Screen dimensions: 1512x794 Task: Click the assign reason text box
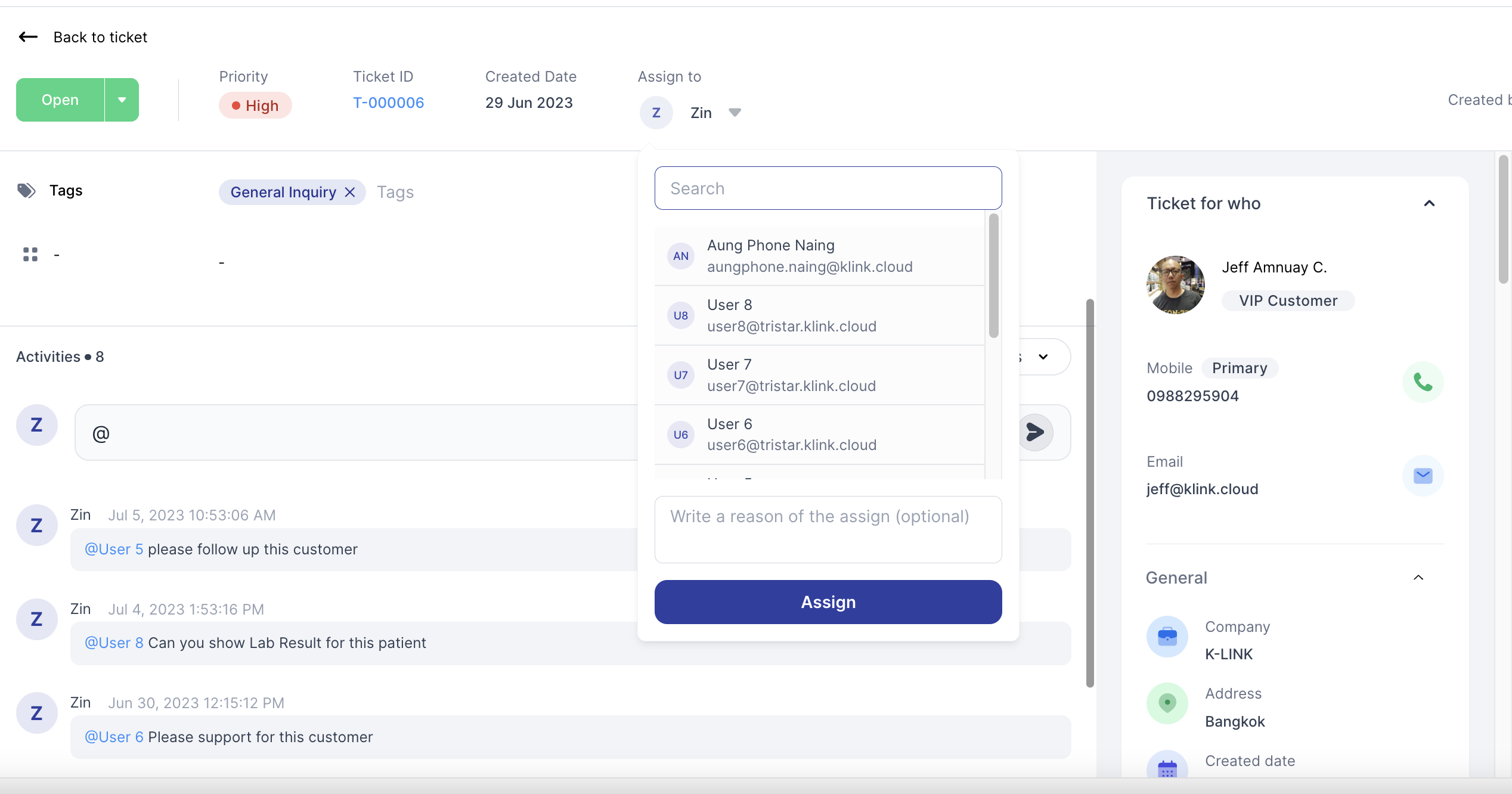[828, 529]
